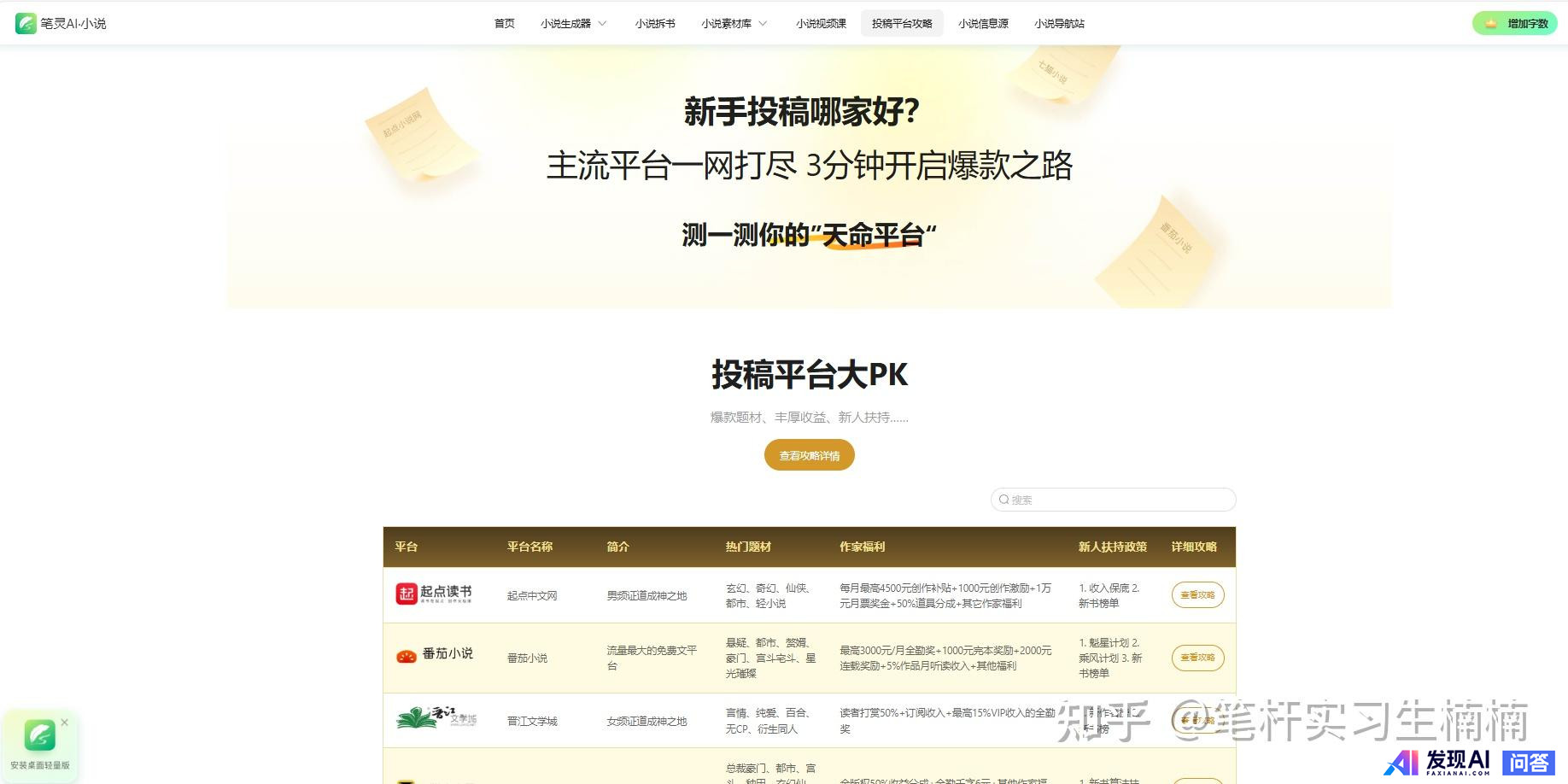Select the 投稿平台攻略 tab
This screenshot has width=1568, height=784.
click(902, 23)
